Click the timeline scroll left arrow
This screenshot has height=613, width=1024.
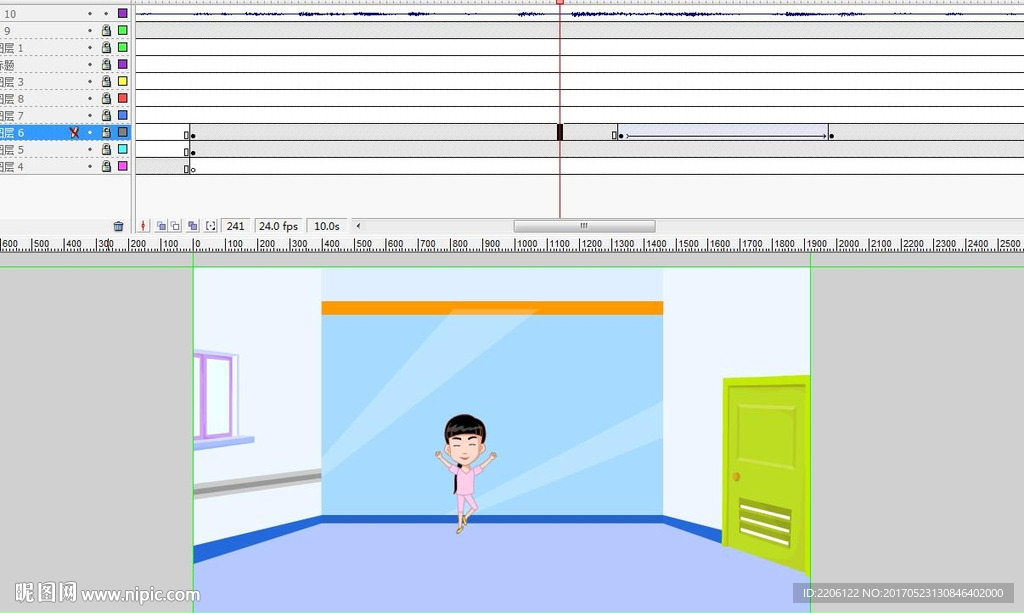(359, 226)
